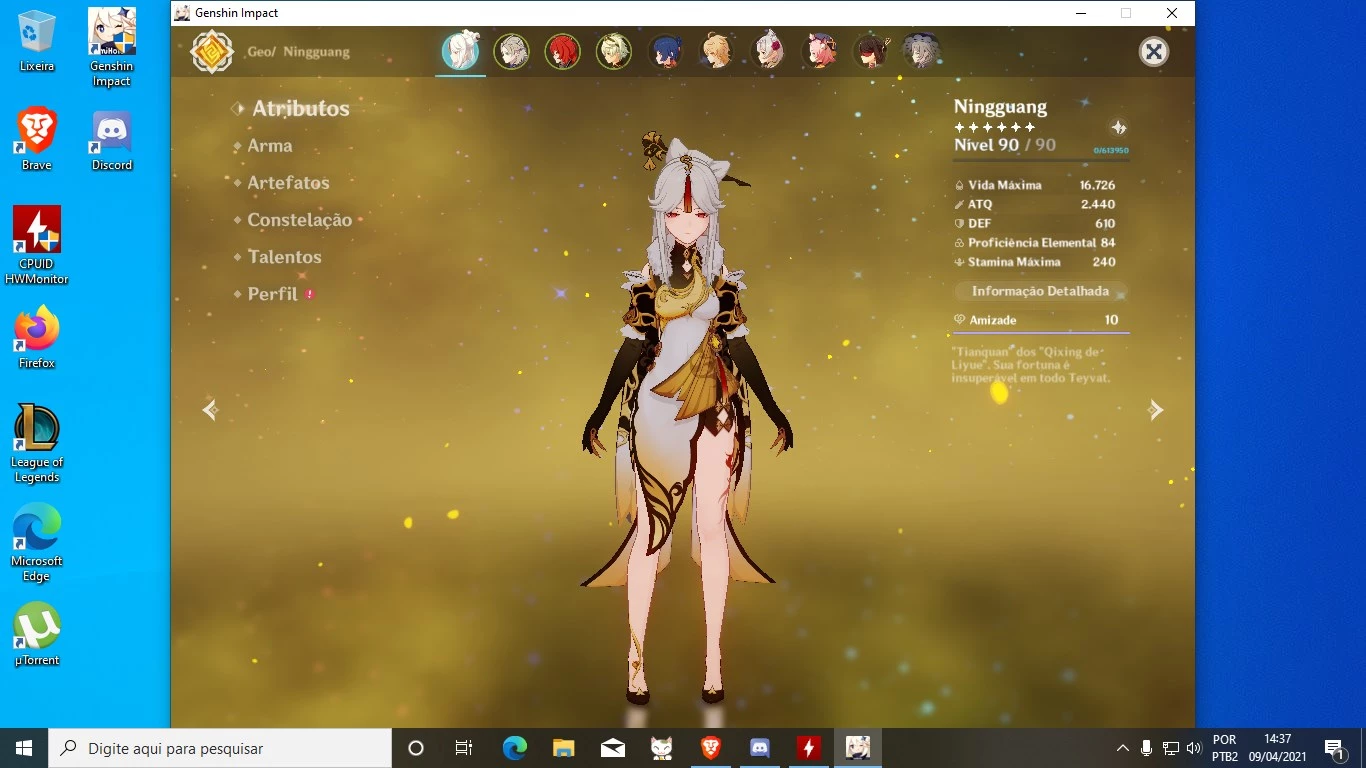The width and height of the screenshot is (1366, 768).
Task: Click the 'DEF' stat label
Action: point(979,223)
